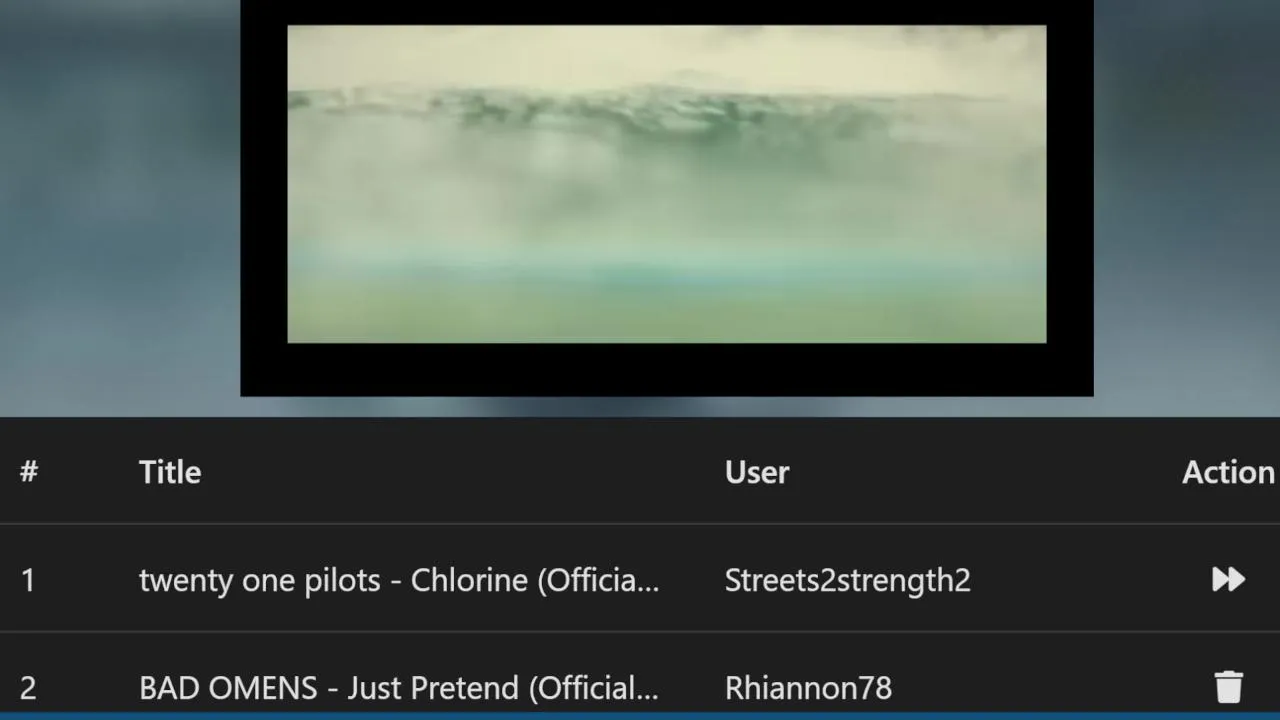Click the video player preview
The width and height of the screenshot is (1280, 720).
[x=667, y=184]
